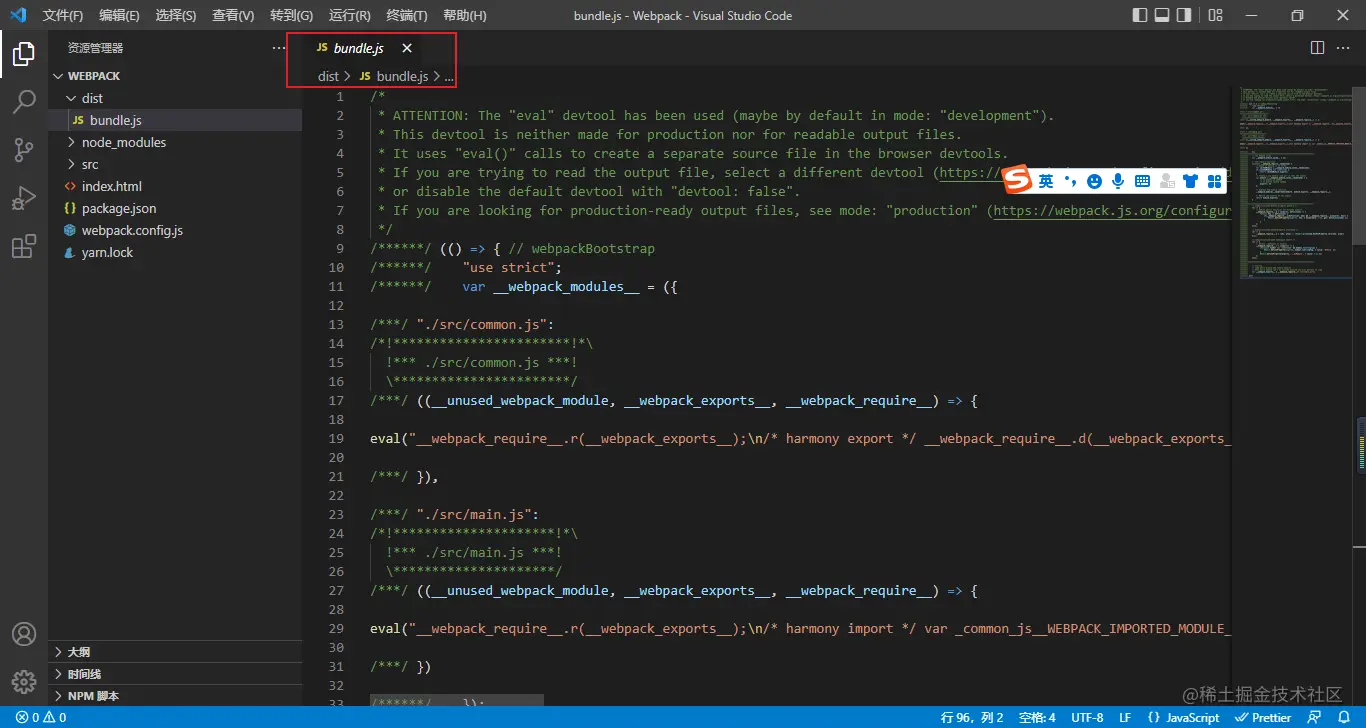Open the Manage gear menu
Image resolution: width=1366 pixels, height=728 pixels.
24,682
